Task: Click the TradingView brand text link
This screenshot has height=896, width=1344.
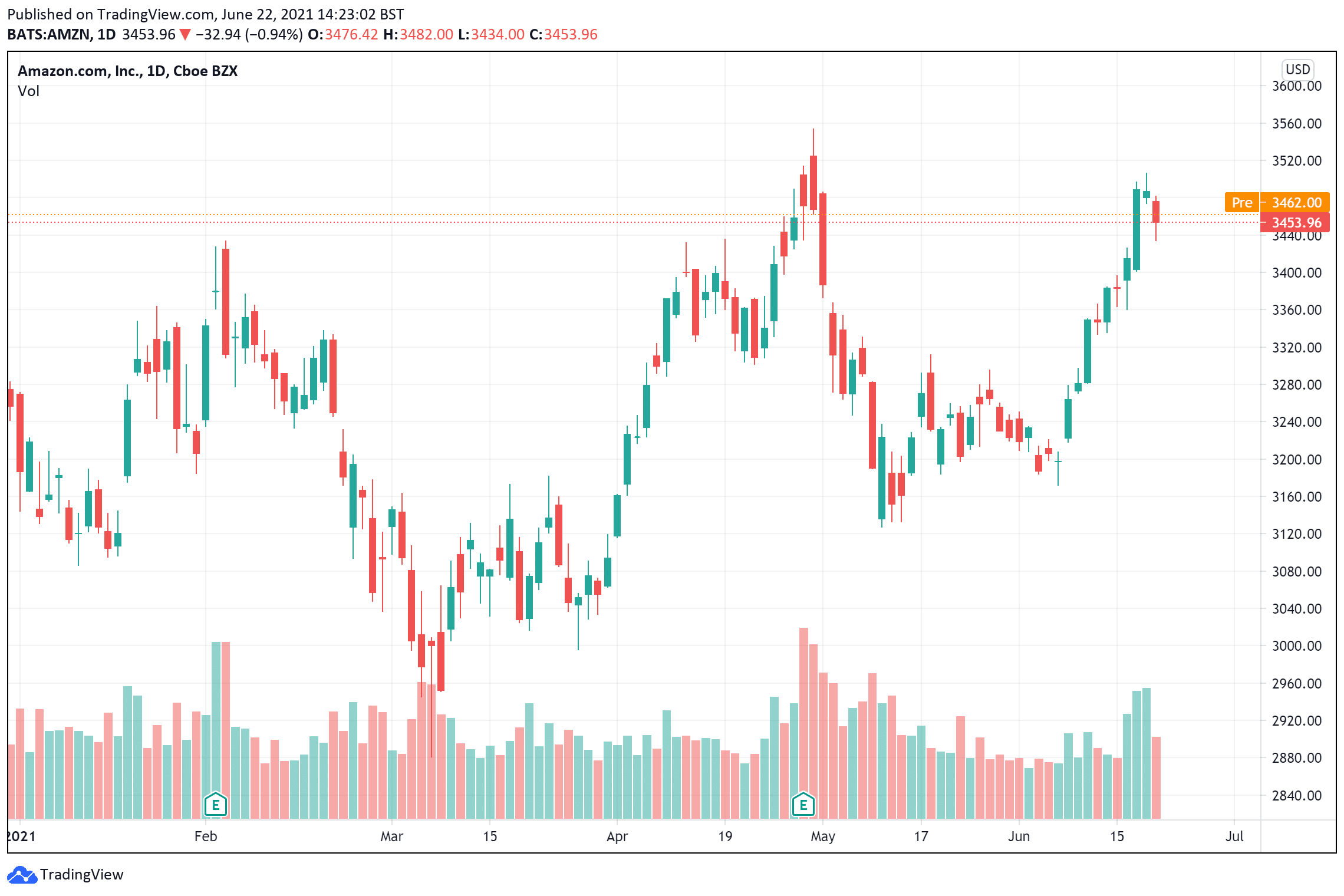Action: 82,874
